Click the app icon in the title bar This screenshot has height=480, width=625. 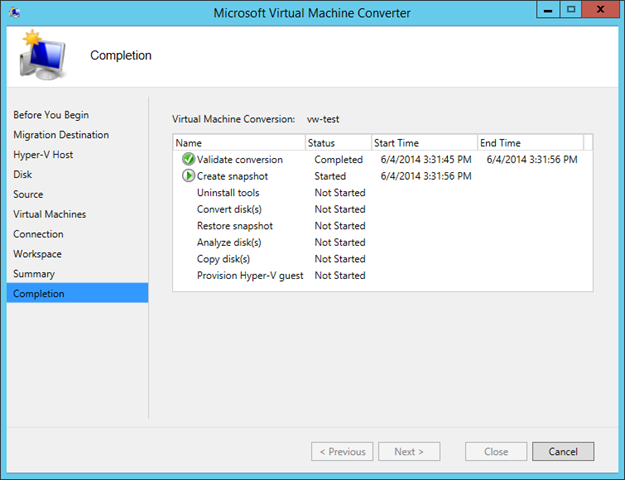[x=14, y=12]
